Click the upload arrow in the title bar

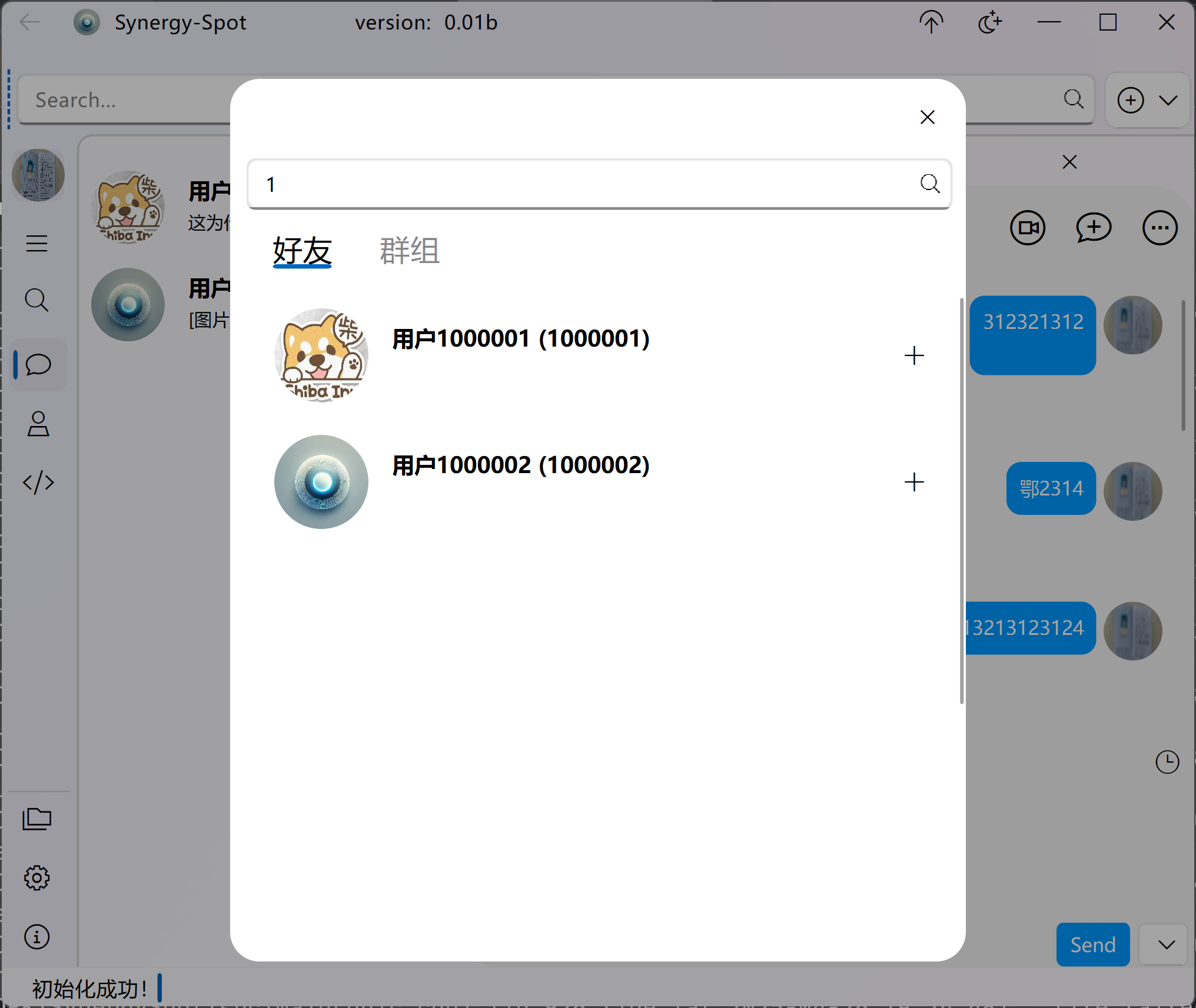pyautogui.click(x=931, y=22)
